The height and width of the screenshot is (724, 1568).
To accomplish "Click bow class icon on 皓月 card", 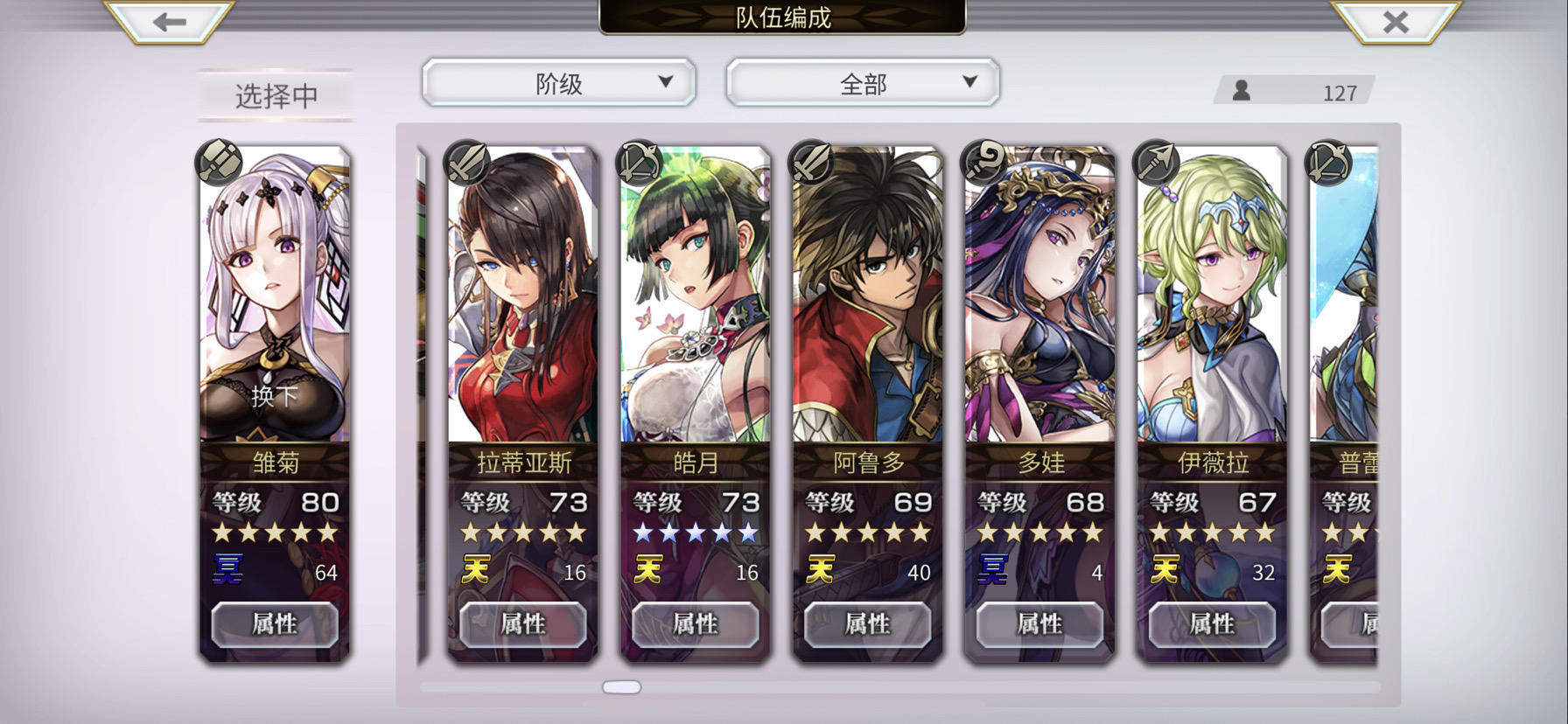I will click(x=639, y=163).
